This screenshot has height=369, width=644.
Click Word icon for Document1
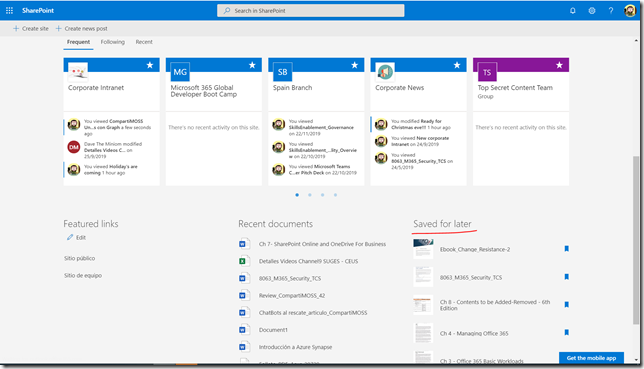click(244, 330)
